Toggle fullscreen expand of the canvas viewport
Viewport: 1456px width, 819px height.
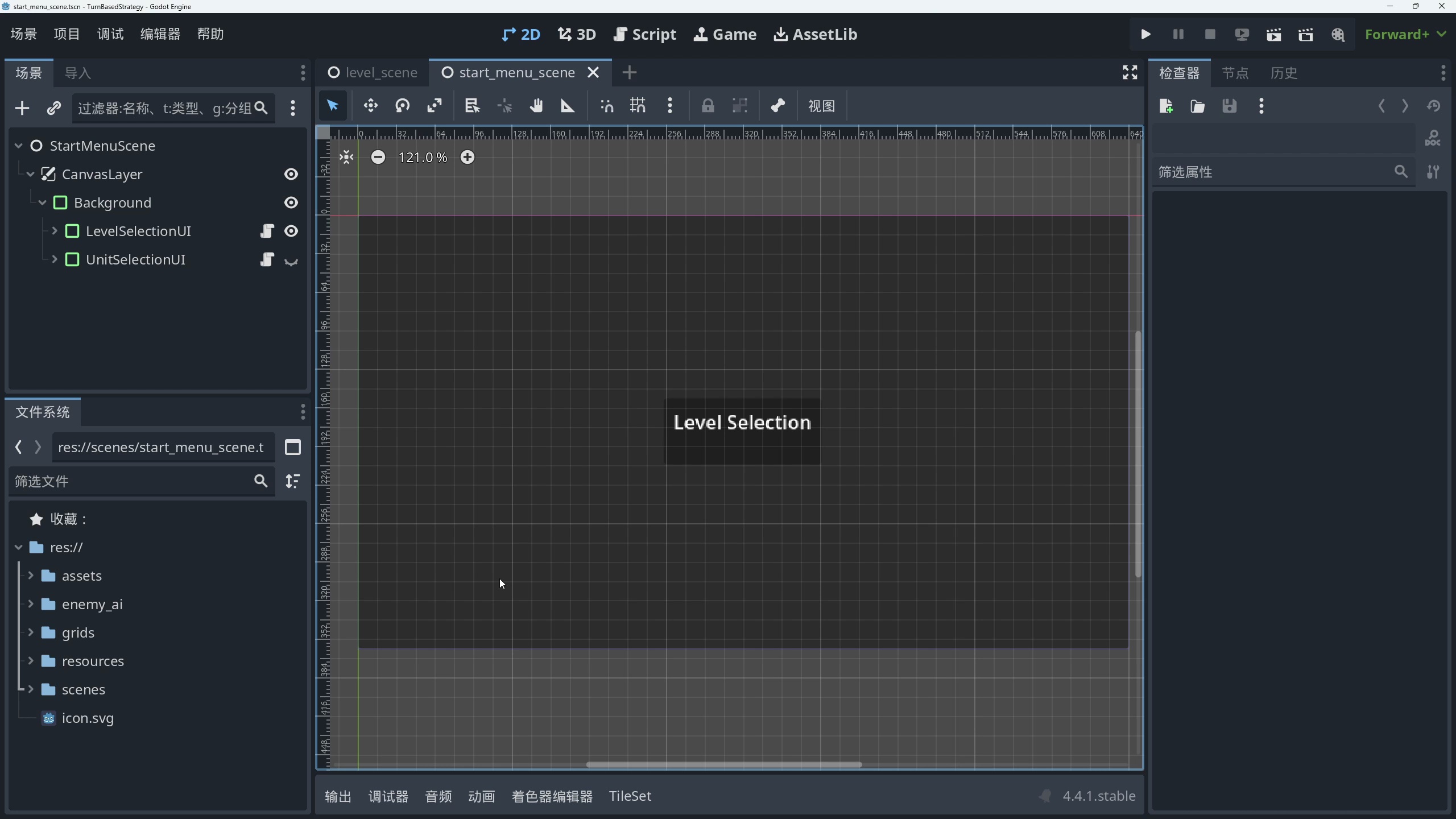(1129, 72)
